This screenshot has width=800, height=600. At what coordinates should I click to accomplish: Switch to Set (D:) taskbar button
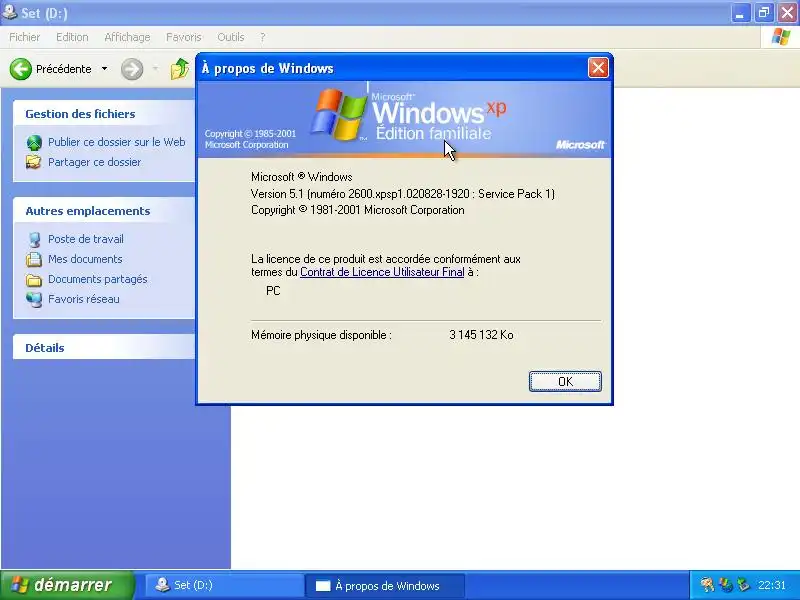tap(224, 585)
